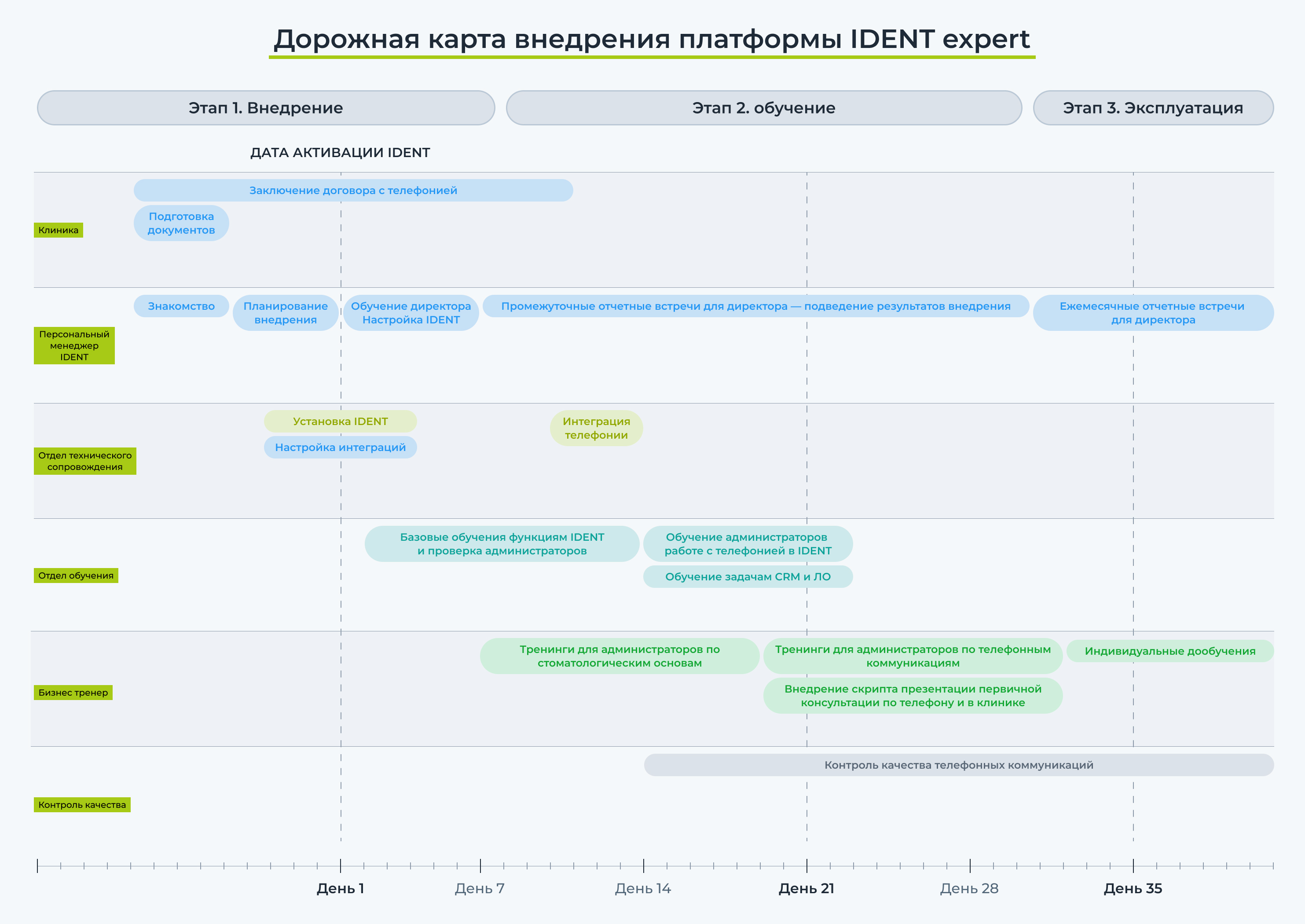Click the 'Настройка интеграций' task pill
Screen dimensions: 1305x924
(340, 447)
